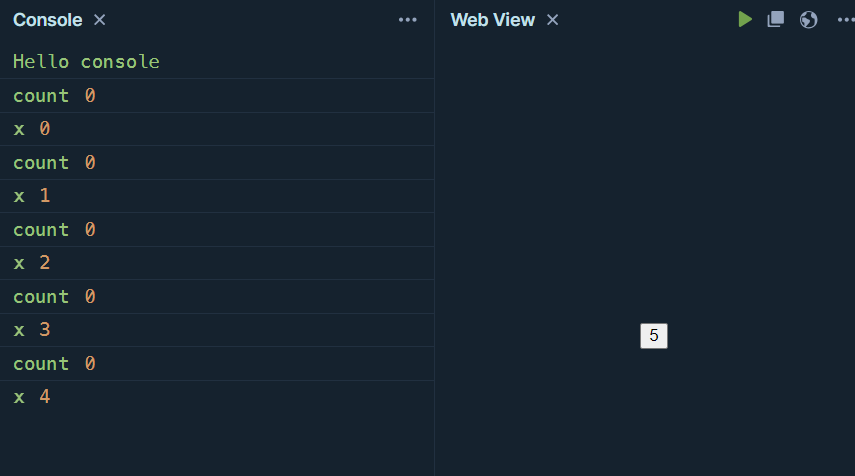Select the "x 1" console output line
The width and height of the screenshot is (855, 476).
click(31, 196)
